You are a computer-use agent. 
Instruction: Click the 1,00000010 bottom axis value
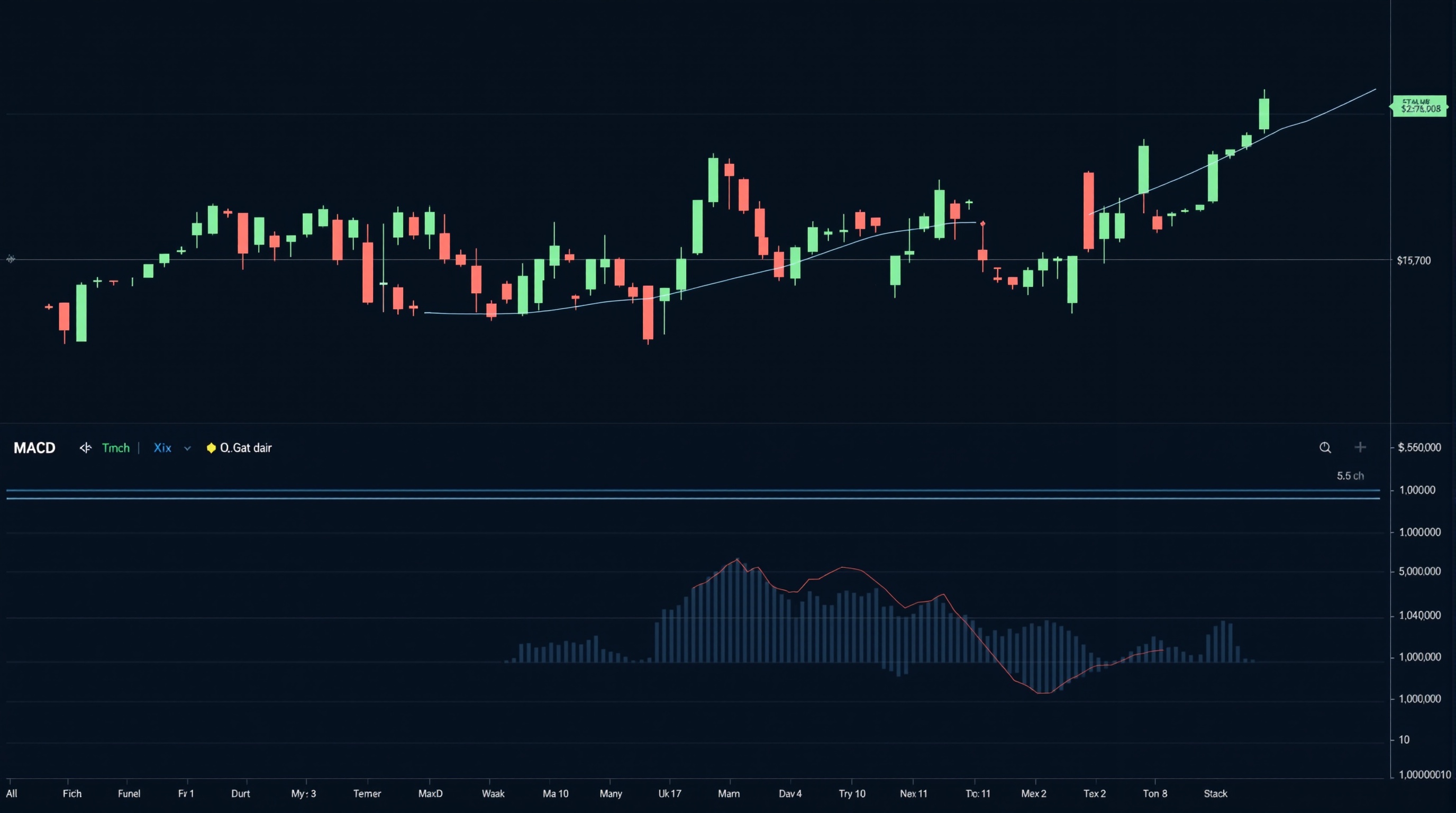tap(1424, 774)
